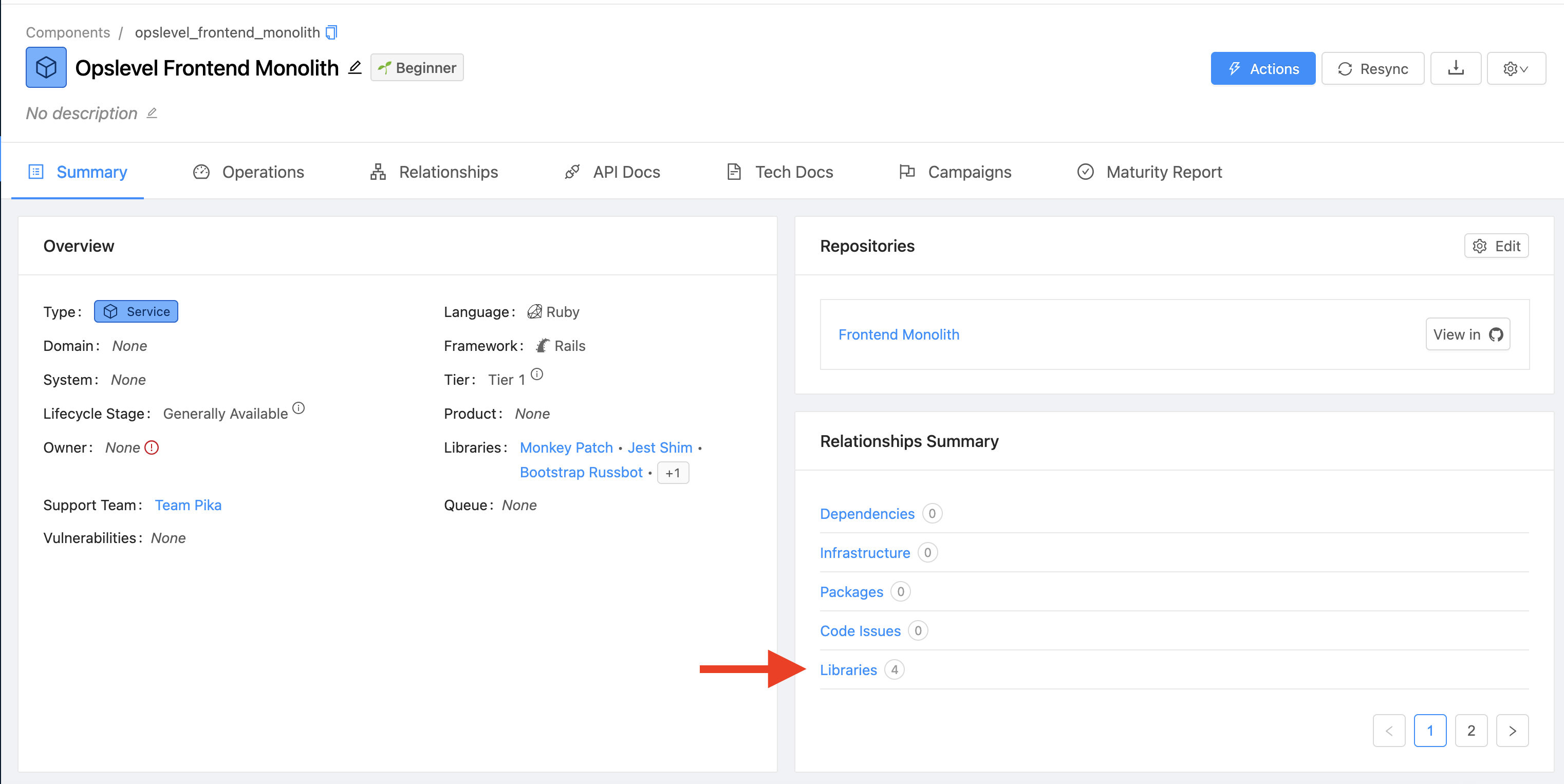
Task: Click the blue component cube icon
Action: click(46, 67)
